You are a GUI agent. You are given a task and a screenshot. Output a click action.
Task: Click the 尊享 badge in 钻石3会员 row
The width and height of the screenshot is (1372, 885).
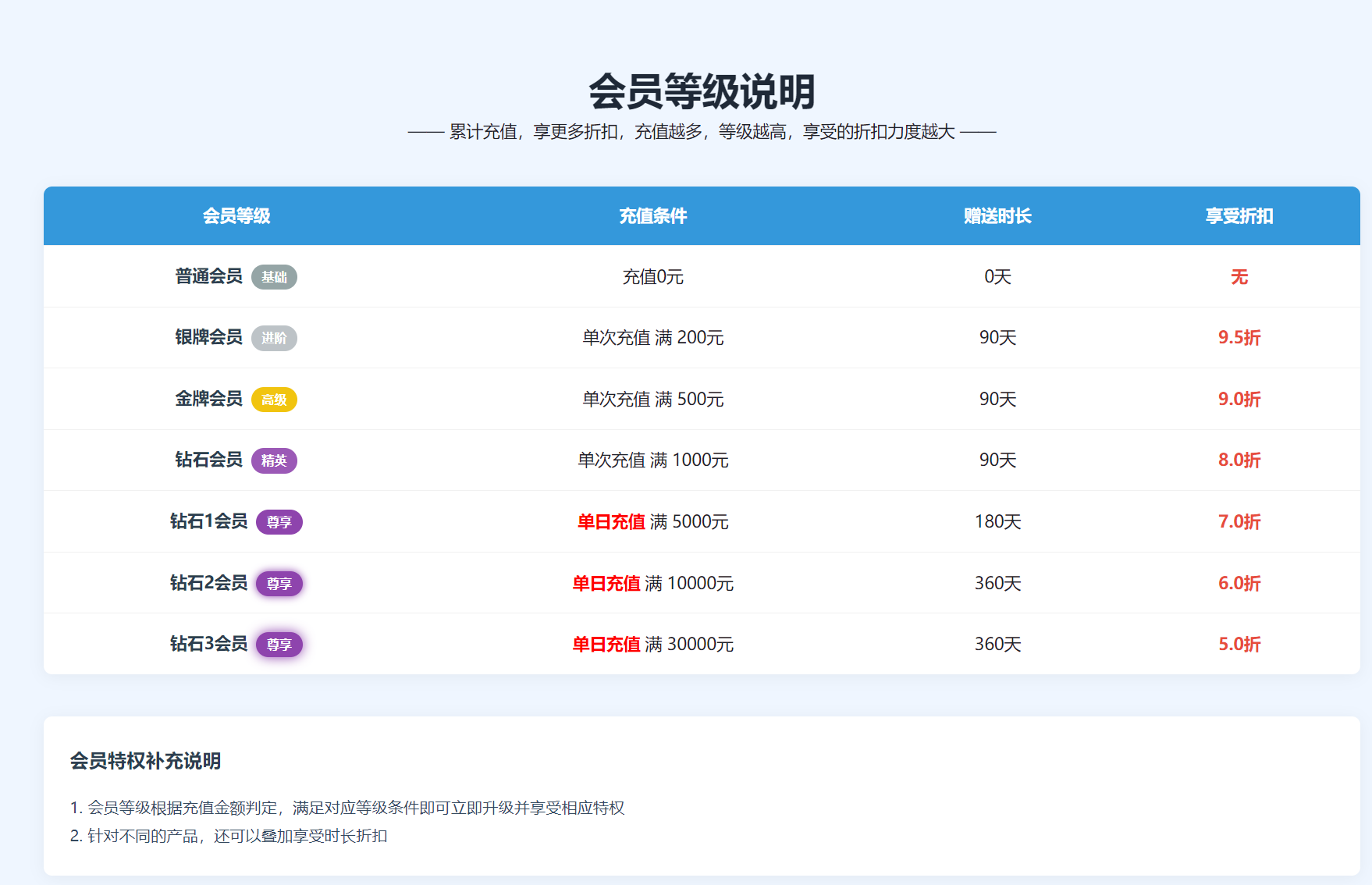click(x=279, y=645)
